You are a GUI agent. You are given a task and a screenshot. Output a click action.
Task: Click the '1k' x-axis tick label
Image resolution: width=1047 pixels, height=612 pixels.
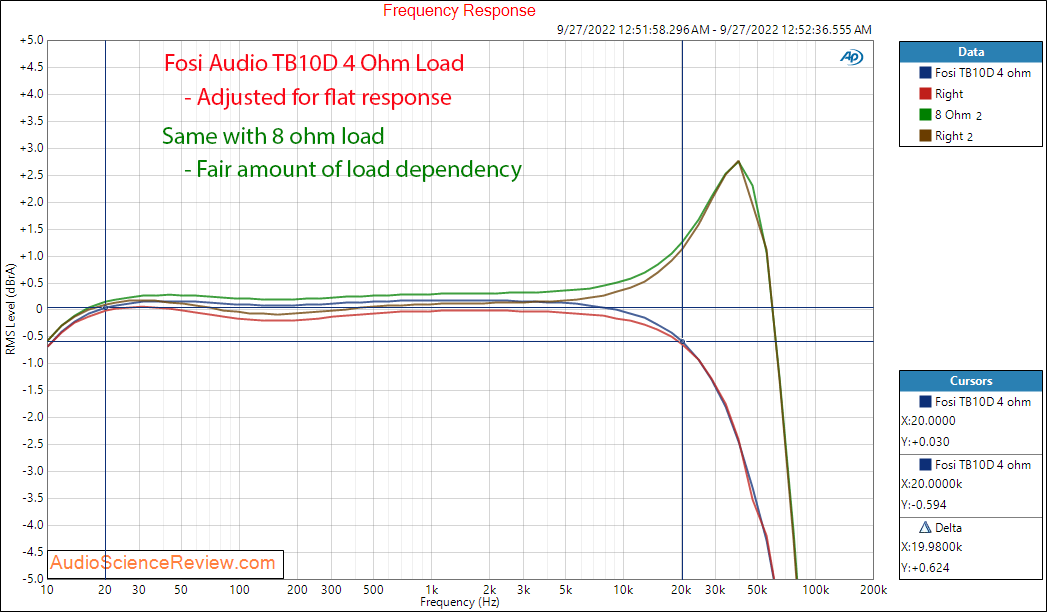click(x=432, y=590)
